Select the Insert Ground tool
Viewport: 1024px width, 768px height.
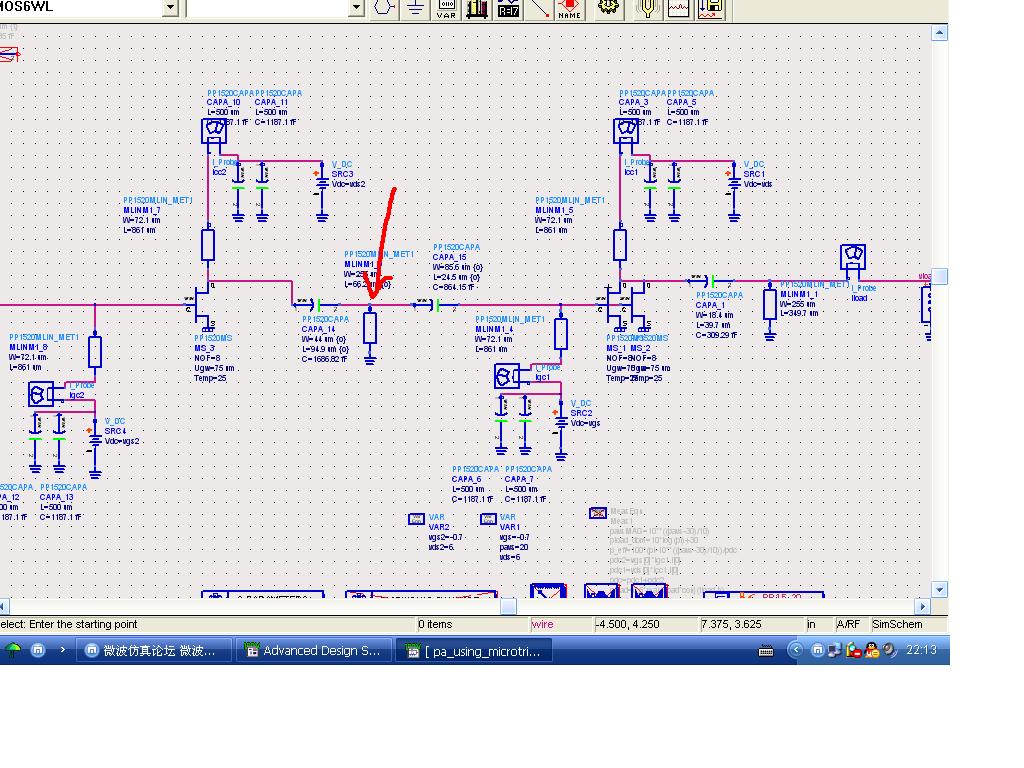pyautogui.click(x=416, y=8)
